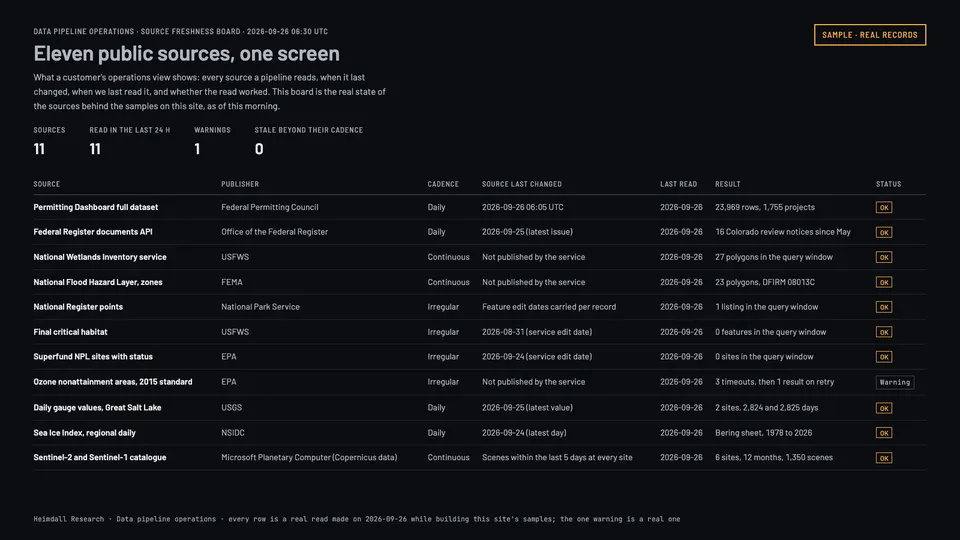Click the Warning status badge for Ozone nonattainment areas
The width and height of the screenshot is (960, 540).
coord(894,382)
